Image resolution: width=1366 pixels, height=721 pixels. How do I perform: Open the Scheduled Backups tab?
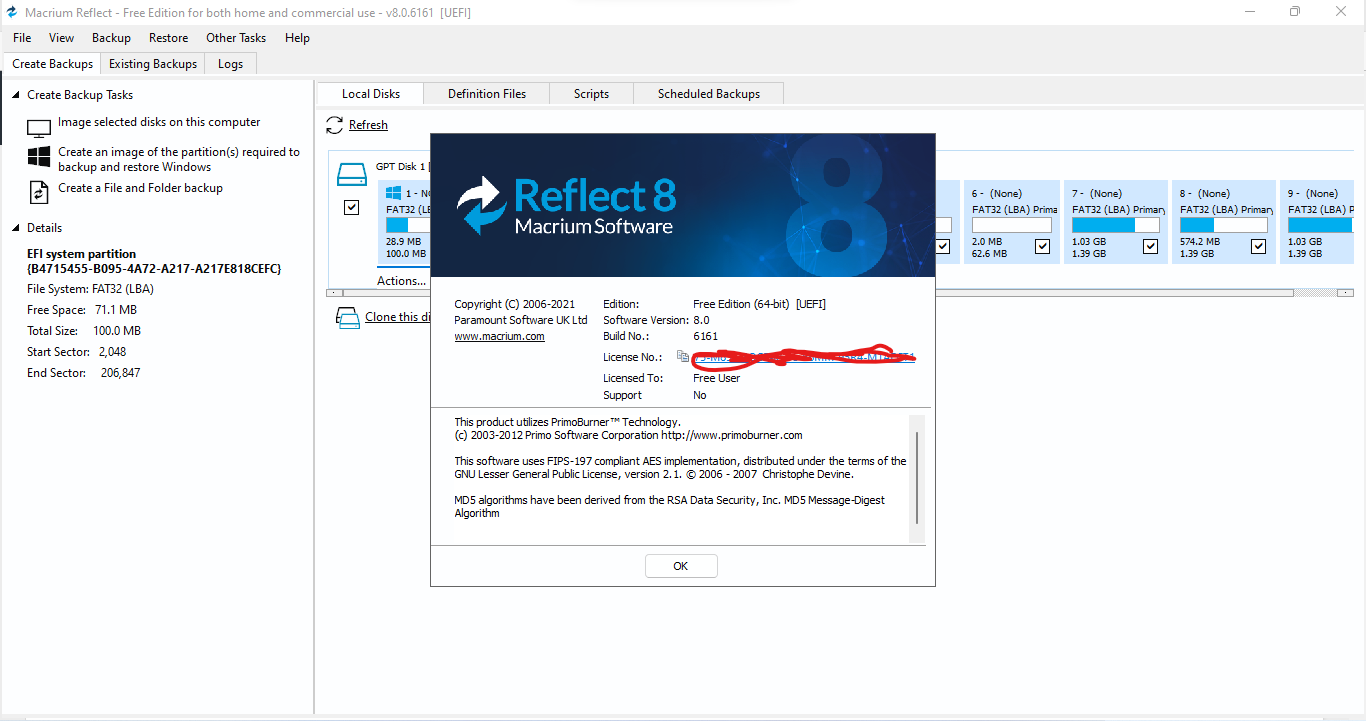(709, 94)
